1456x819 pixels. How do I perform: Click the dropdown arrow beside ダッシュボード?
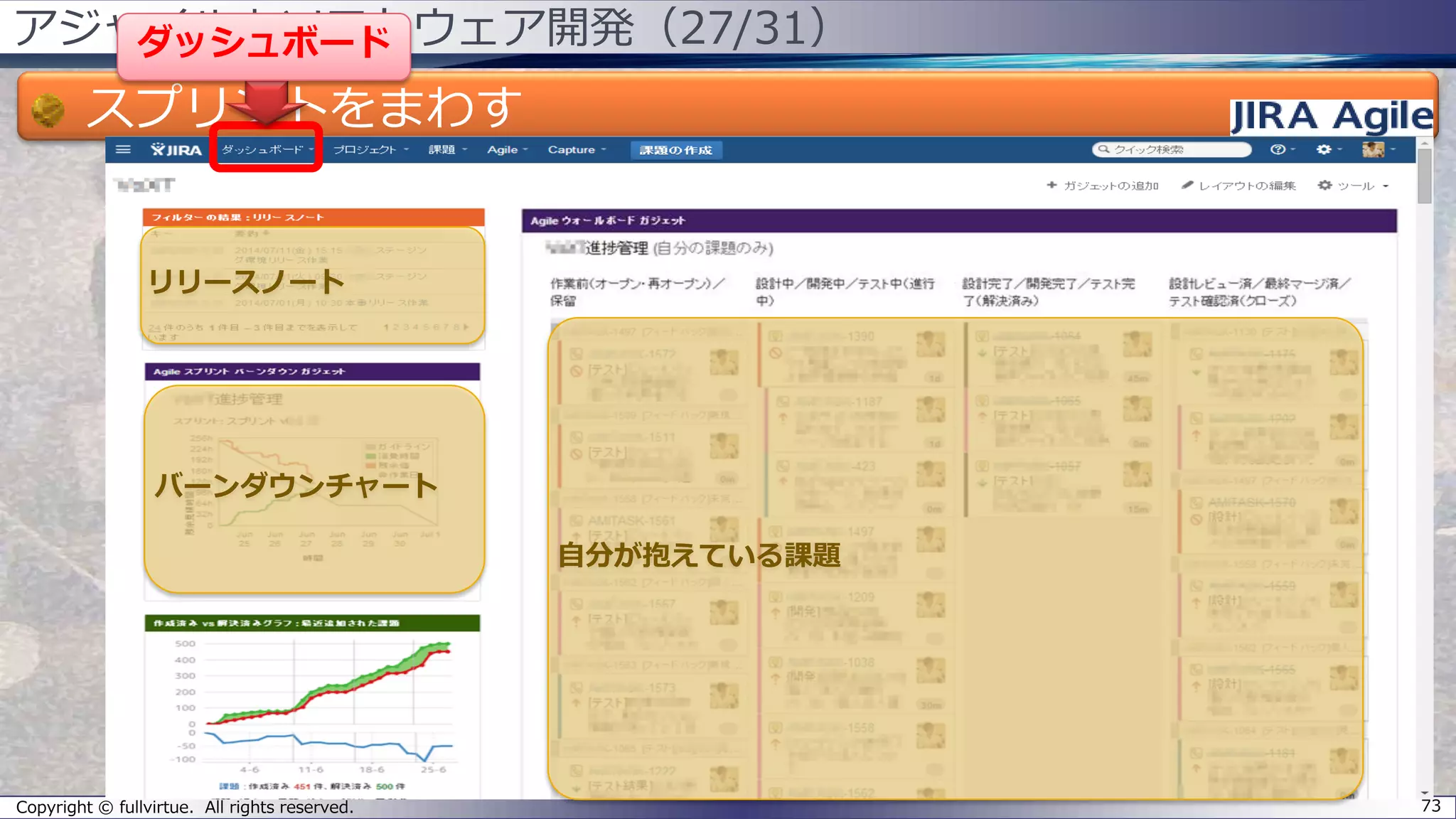coord(311,150)
